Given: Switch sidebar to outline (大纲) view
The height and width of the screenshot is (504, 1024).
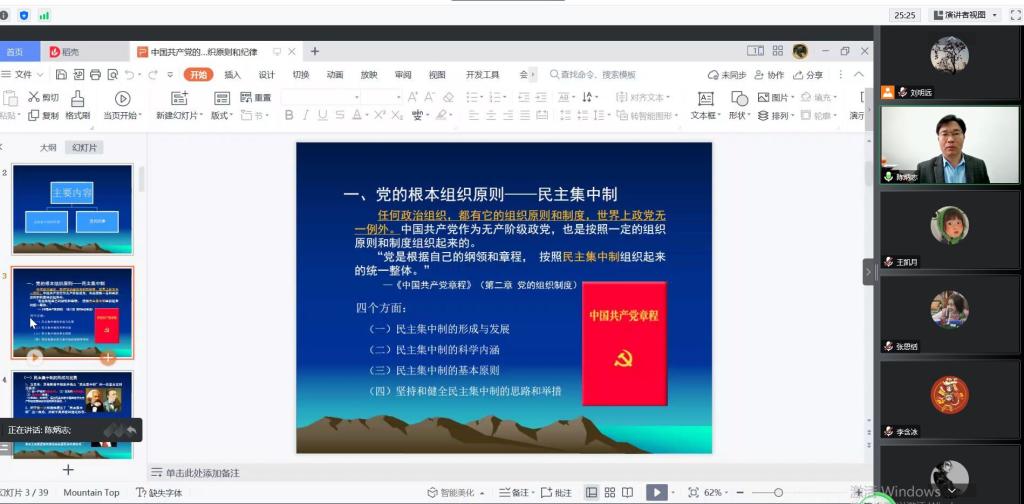Looking at the screenshot, I should [48, 147].
